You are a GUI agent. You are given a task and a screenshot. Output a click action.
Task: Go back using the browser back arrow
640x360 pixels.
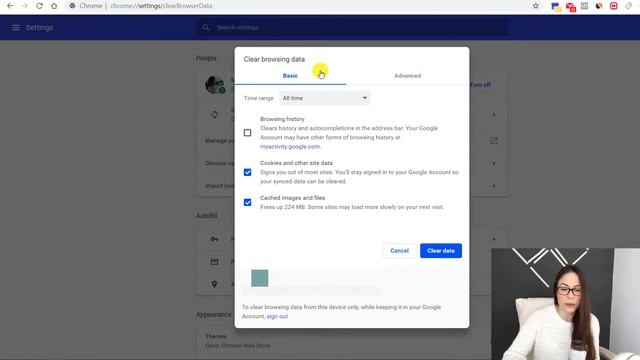[x=10, y=6]
